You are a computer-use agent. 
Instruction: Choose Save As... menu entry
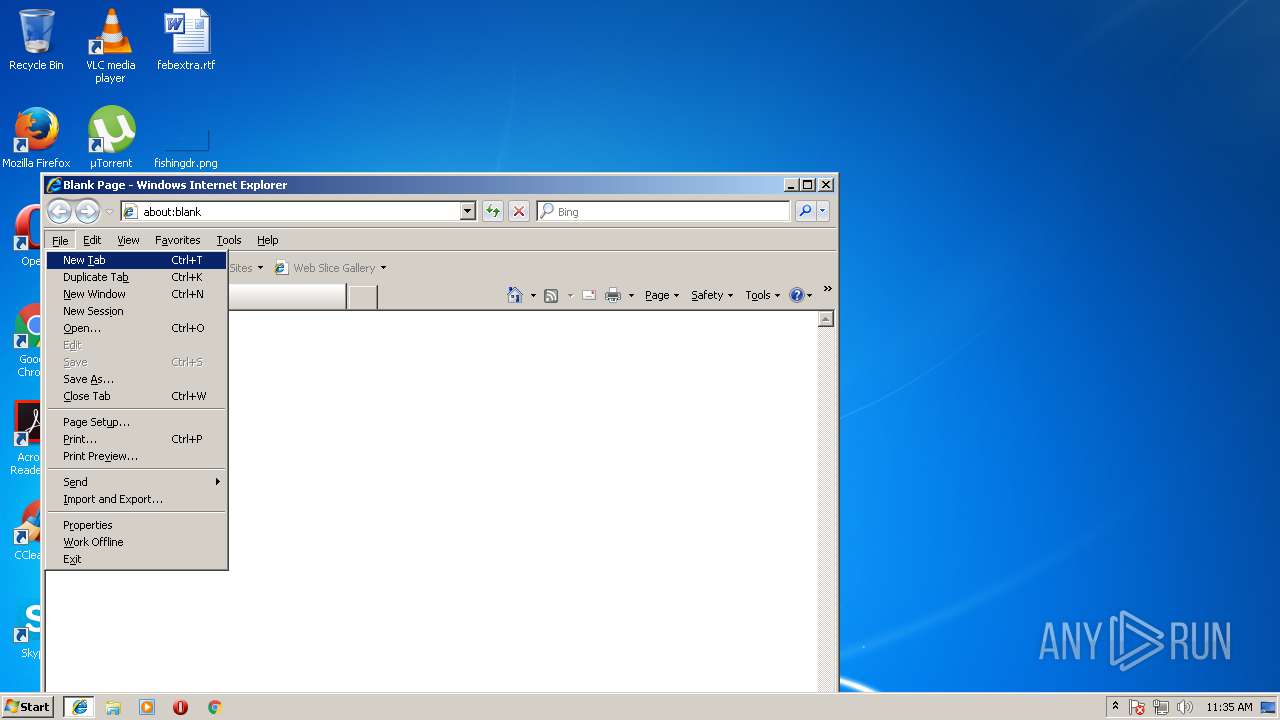[x=136, y=379]
